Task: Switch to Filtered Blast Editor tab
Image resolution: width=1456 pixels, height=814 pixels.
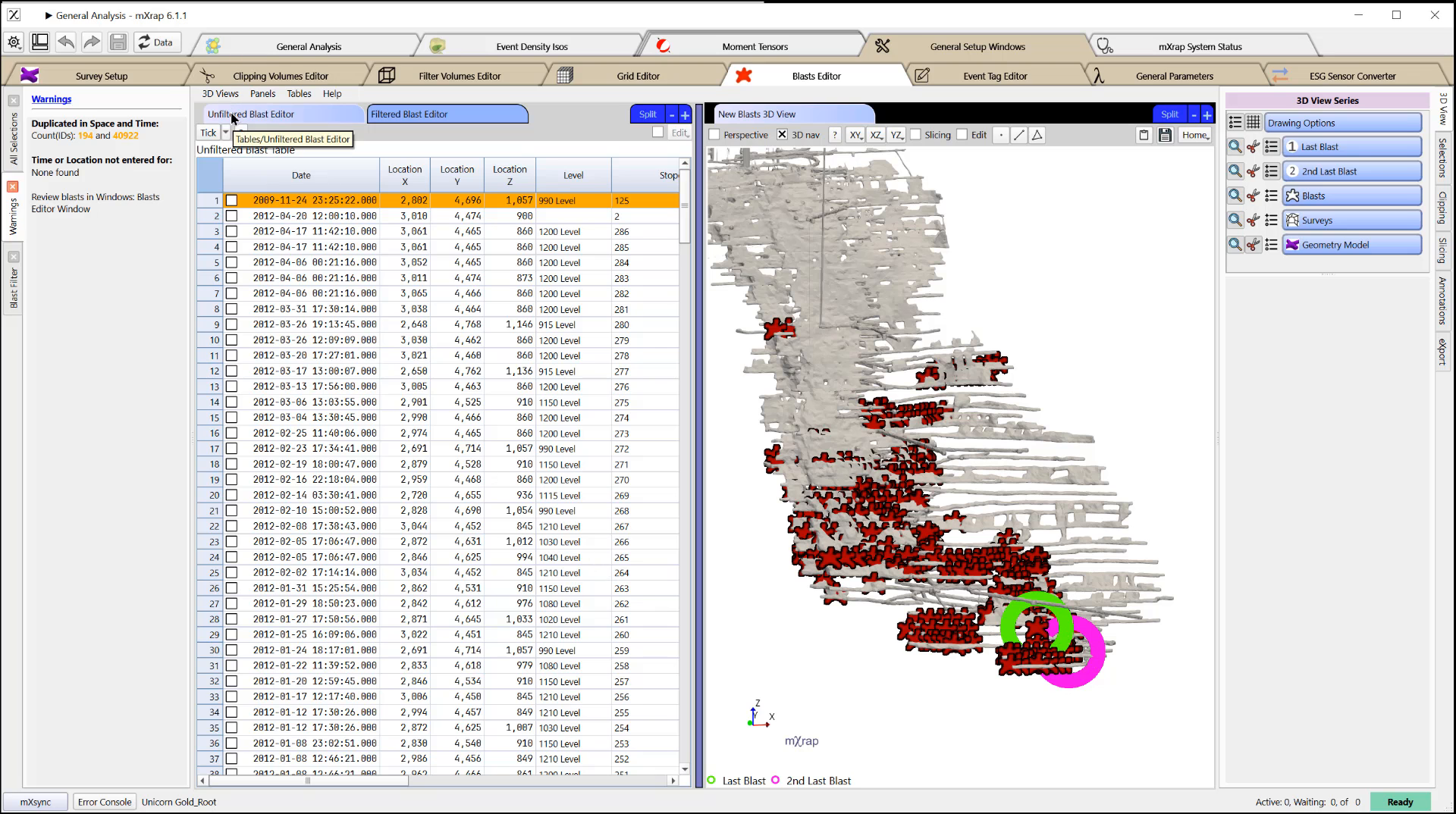Action: (x=447, y=114)
